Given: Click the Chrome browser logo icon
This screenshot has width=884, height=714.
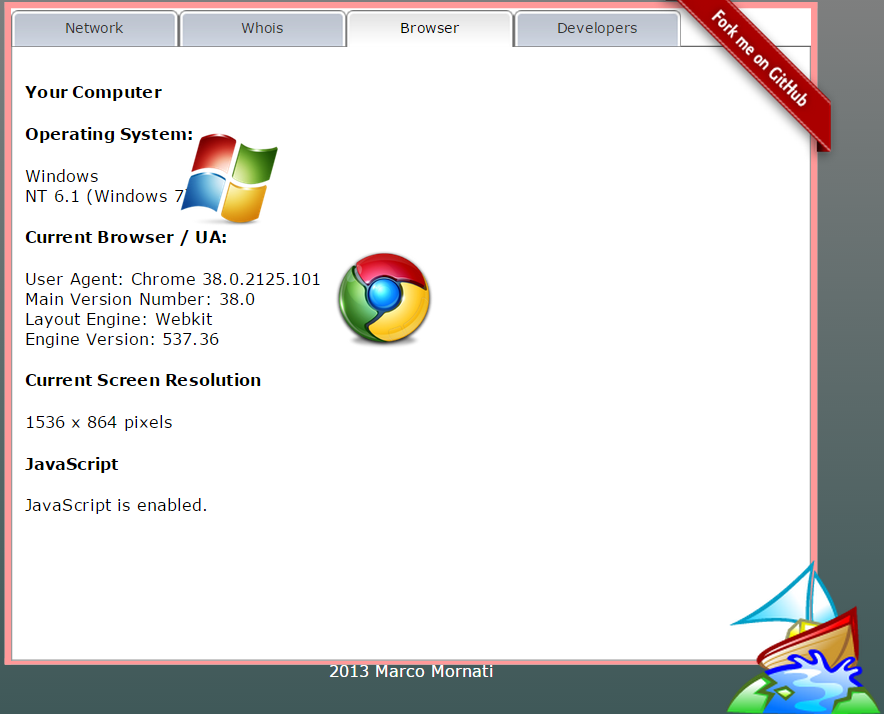Looking at the screenshot, I should tap(384, 298).
